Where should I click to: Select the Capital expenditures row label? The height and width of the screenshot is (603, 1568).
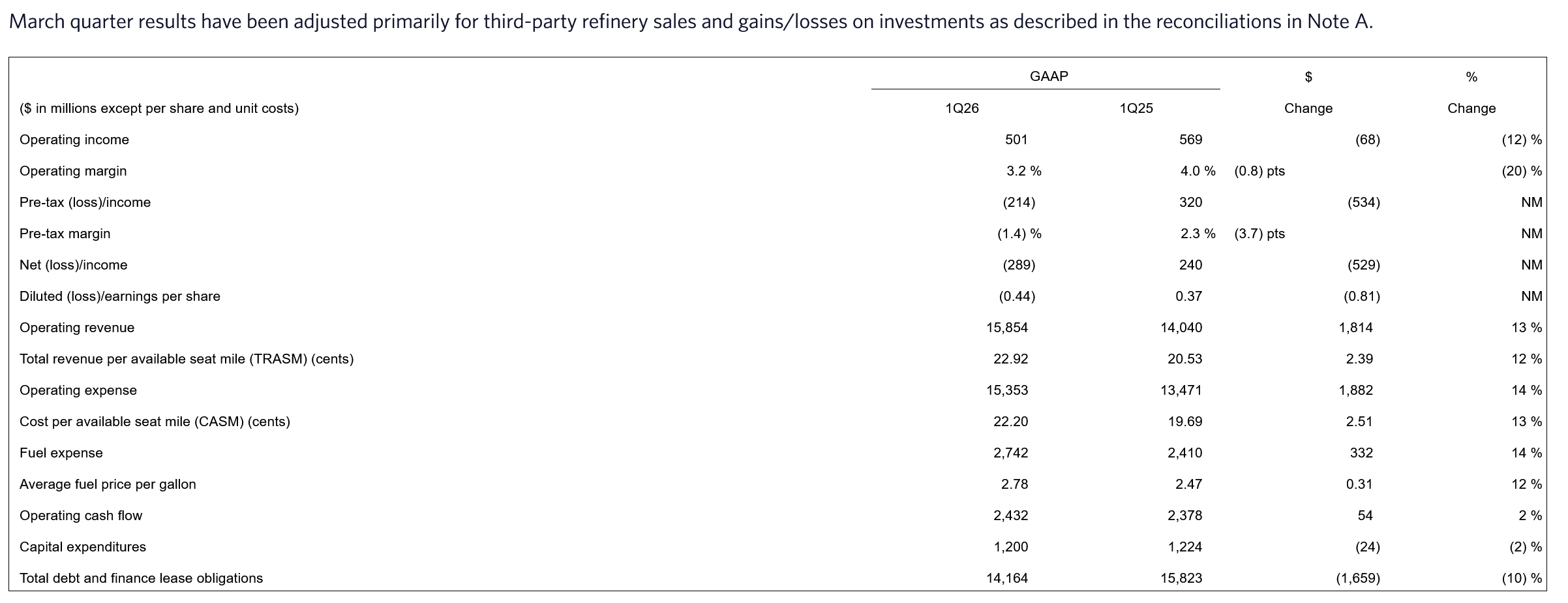(83, 547)
